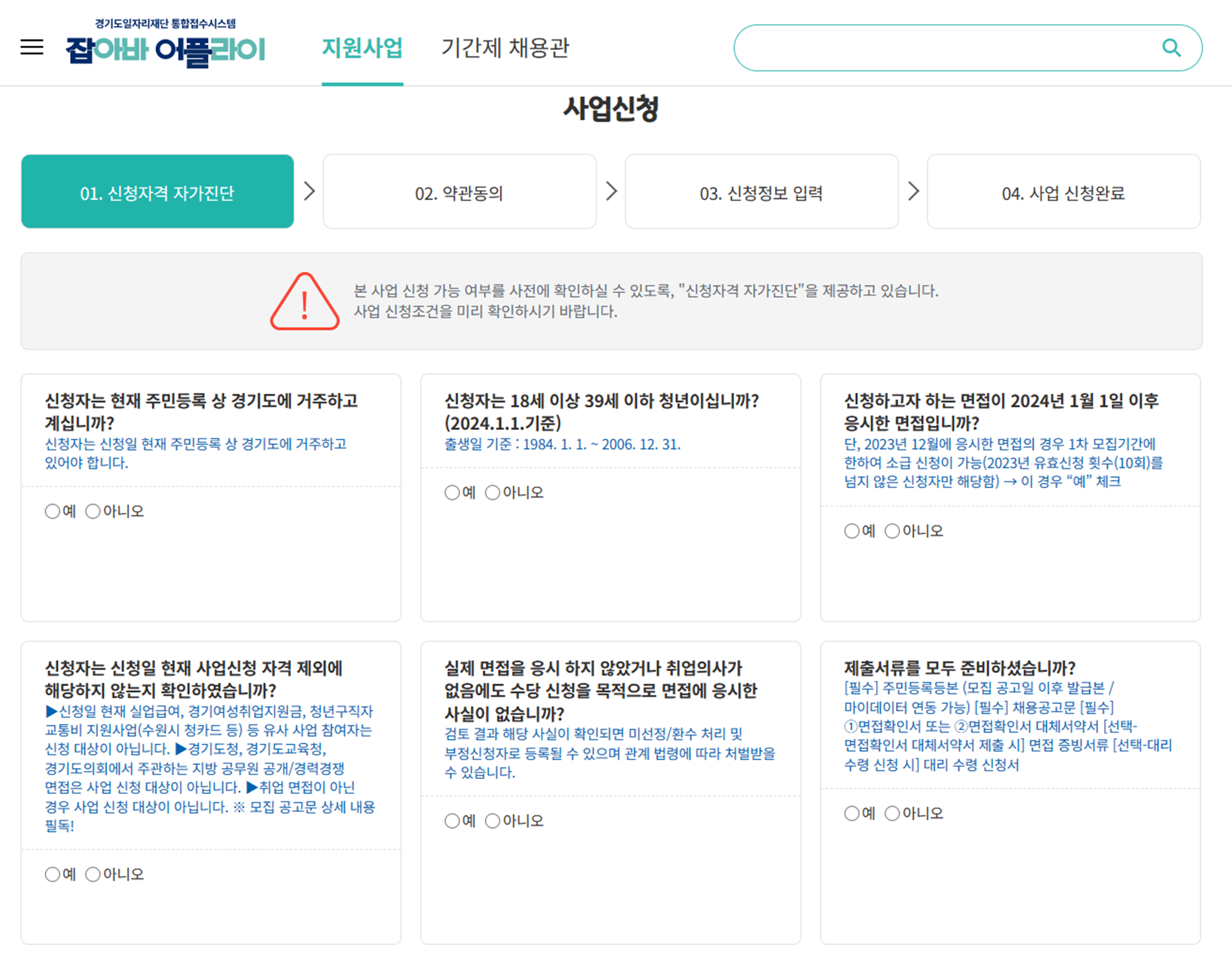The height and width of the screenshot is (956, 1232).
Task: Click the search magnifier icon
Action: pos(1171,48)
